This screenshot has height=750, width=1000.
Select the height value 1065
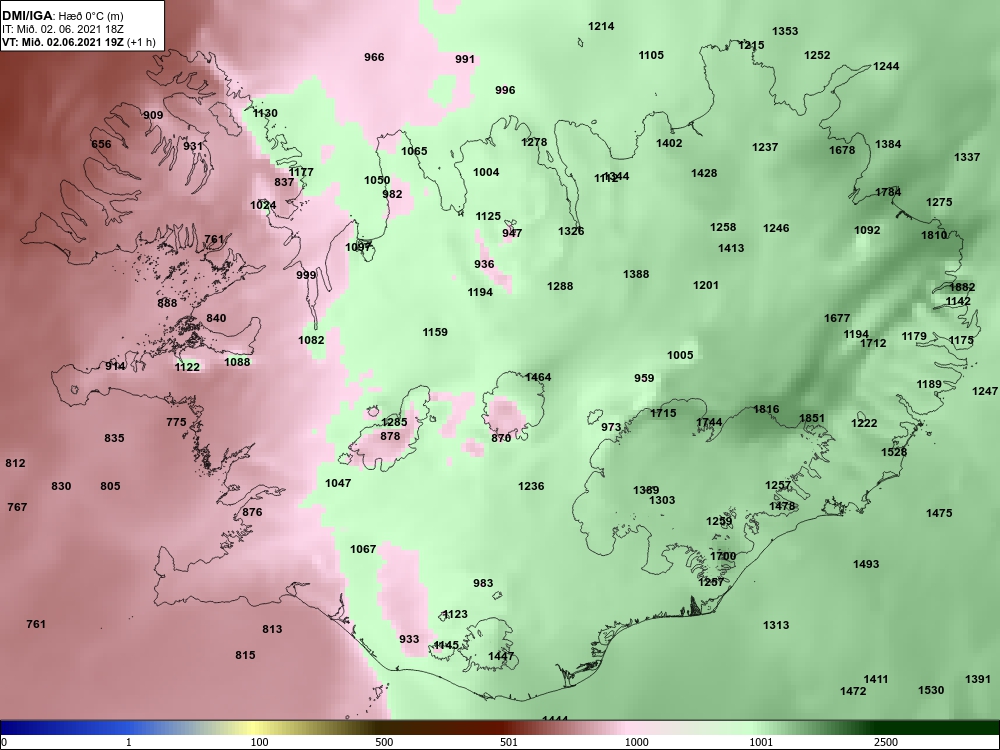click(x=414, y=151)
